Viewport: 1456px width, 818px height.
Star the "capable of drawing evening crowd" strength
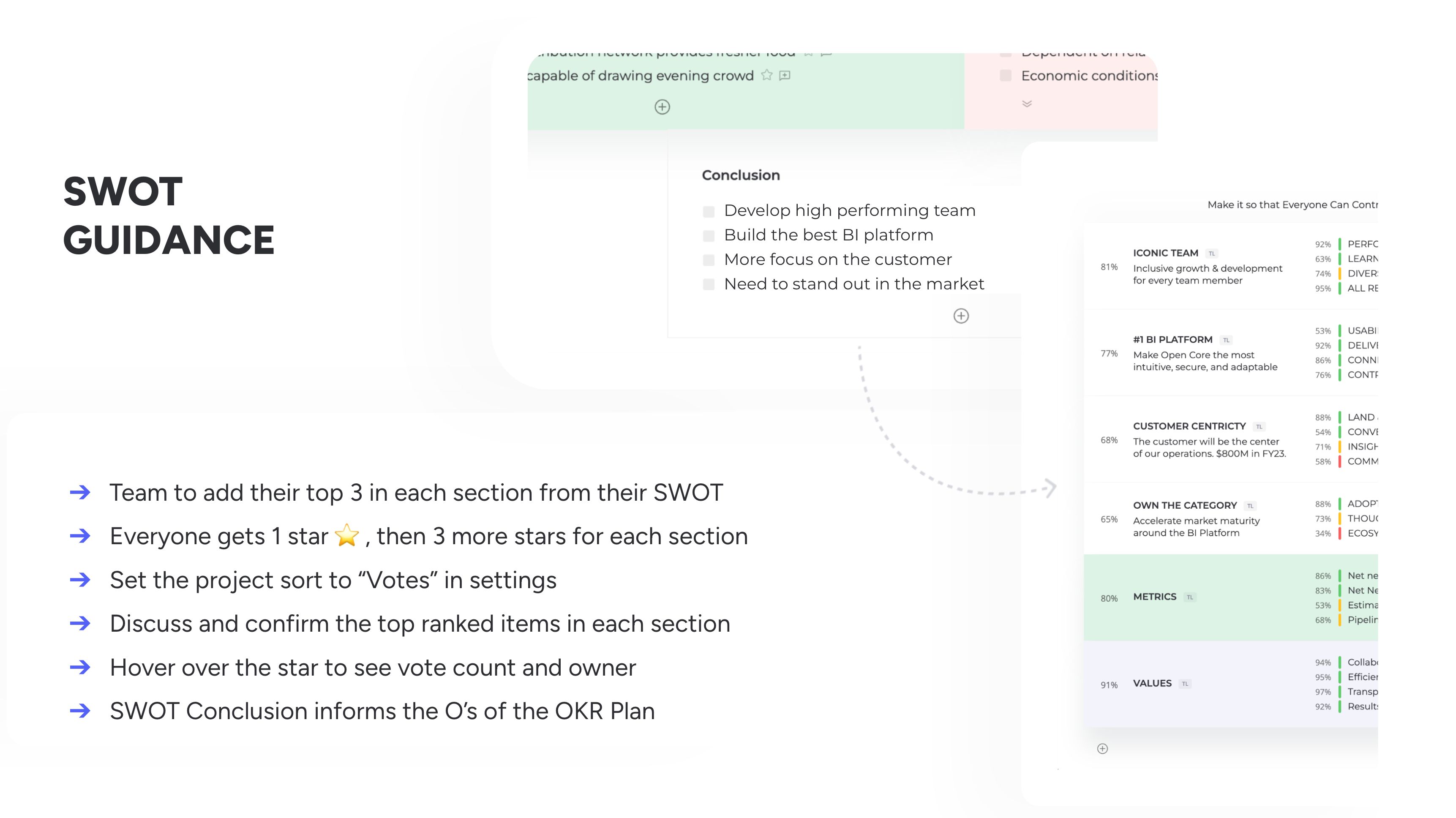766,75
